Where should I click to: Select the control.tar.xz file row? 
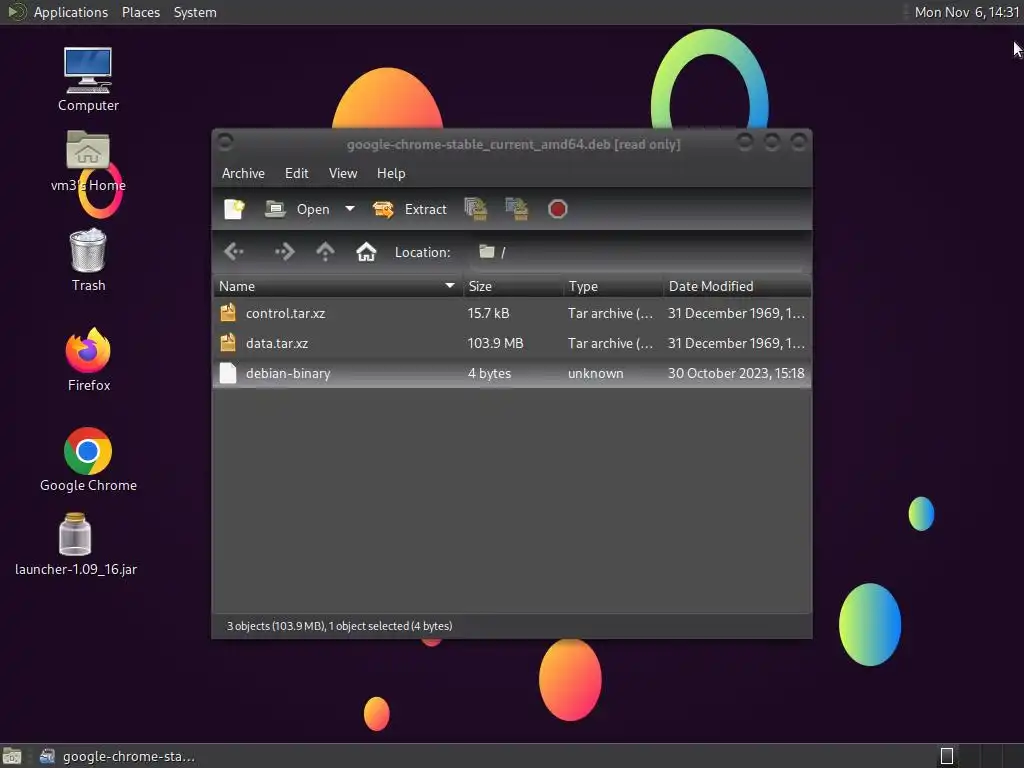point(512,313)
